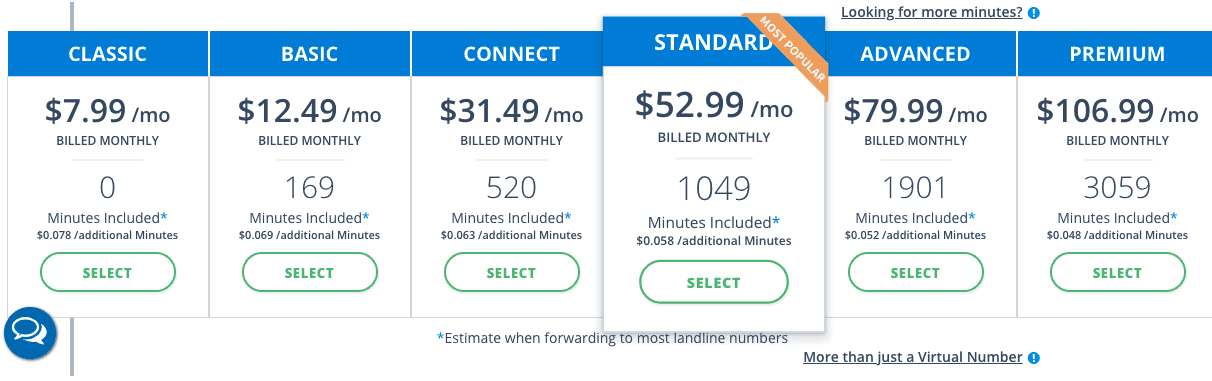Click info icon beside More than just a Virtual Number
This screenshot has width=1212, height=381.
coord(1034,358)
